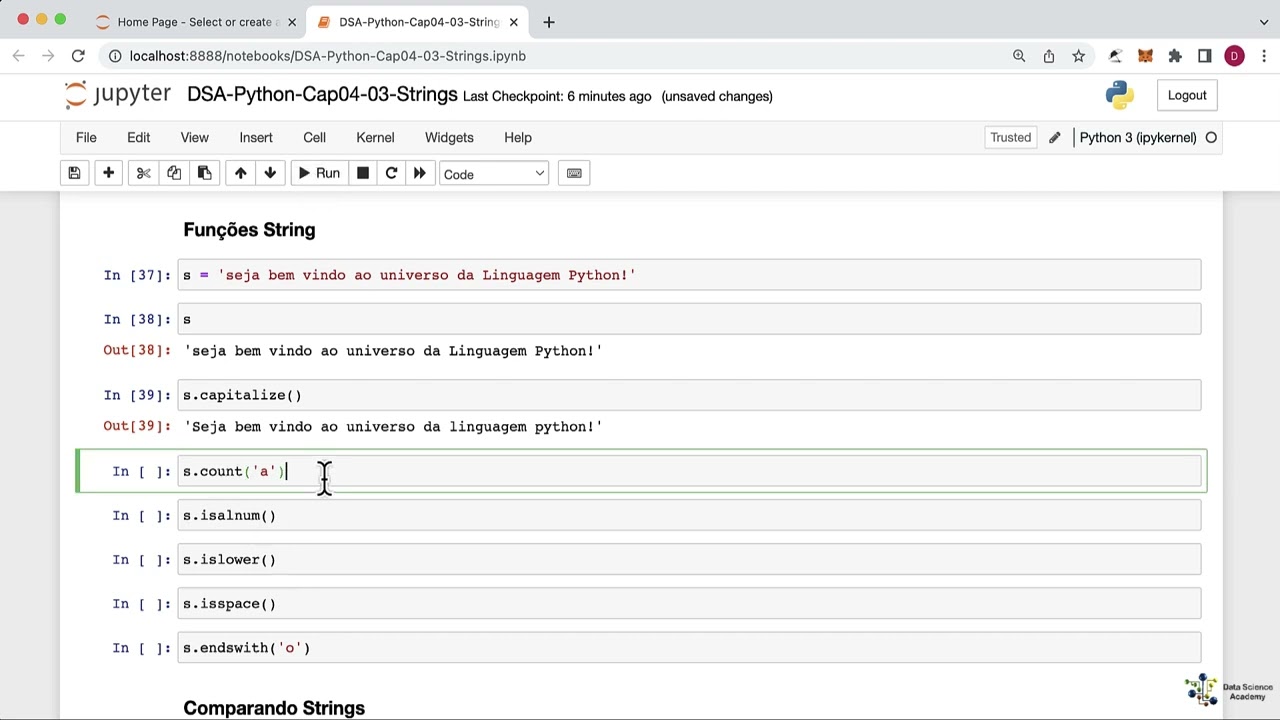Open browser zoom magnifier icon
1280x720 pixels.
1019,56
